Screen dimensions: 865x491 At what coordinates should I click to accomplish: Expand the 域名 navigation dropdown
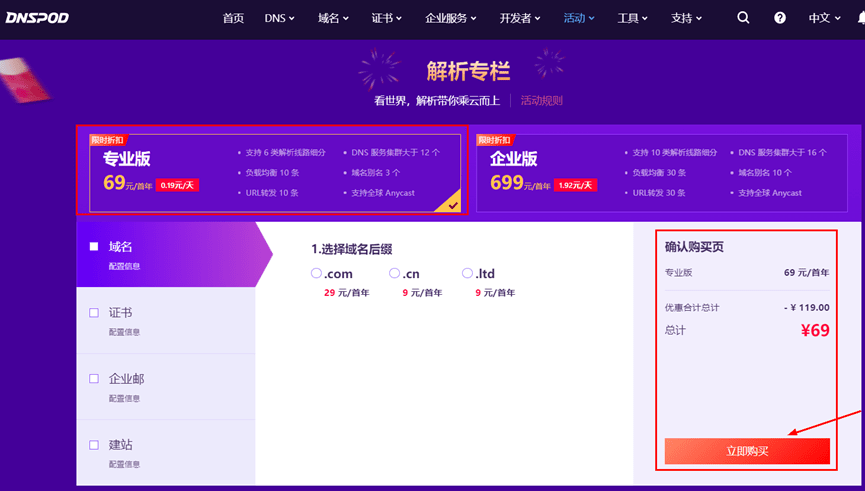pyautogui.click(x=334, y=18)
